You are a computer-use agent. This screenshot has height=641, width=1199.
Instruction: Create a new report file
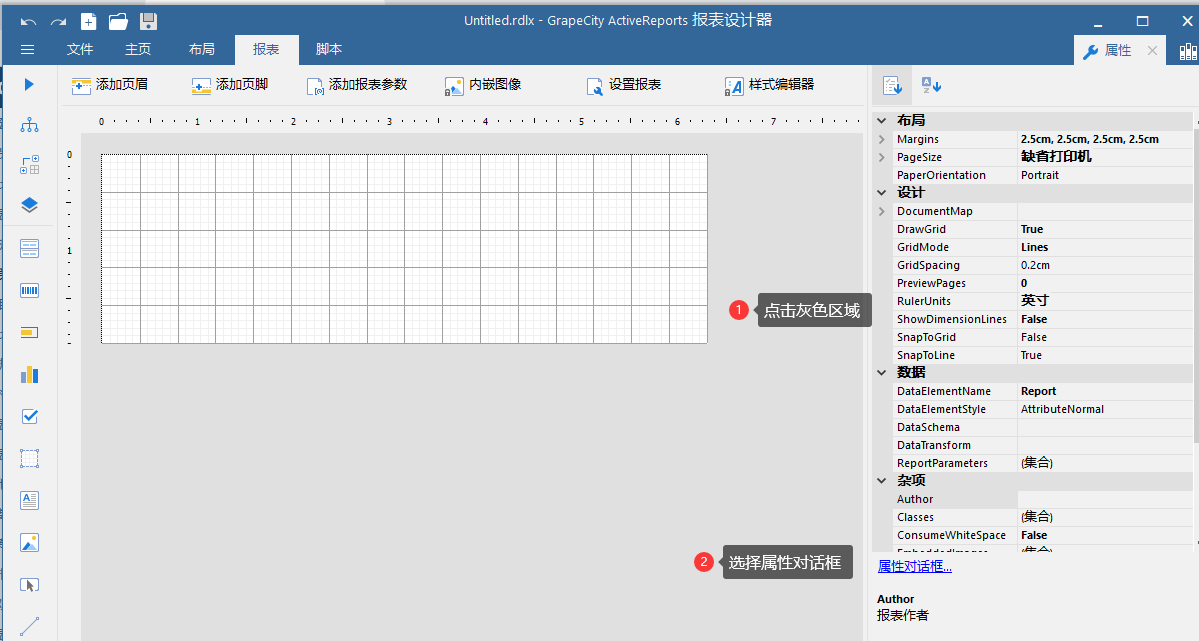pos(89,21)
